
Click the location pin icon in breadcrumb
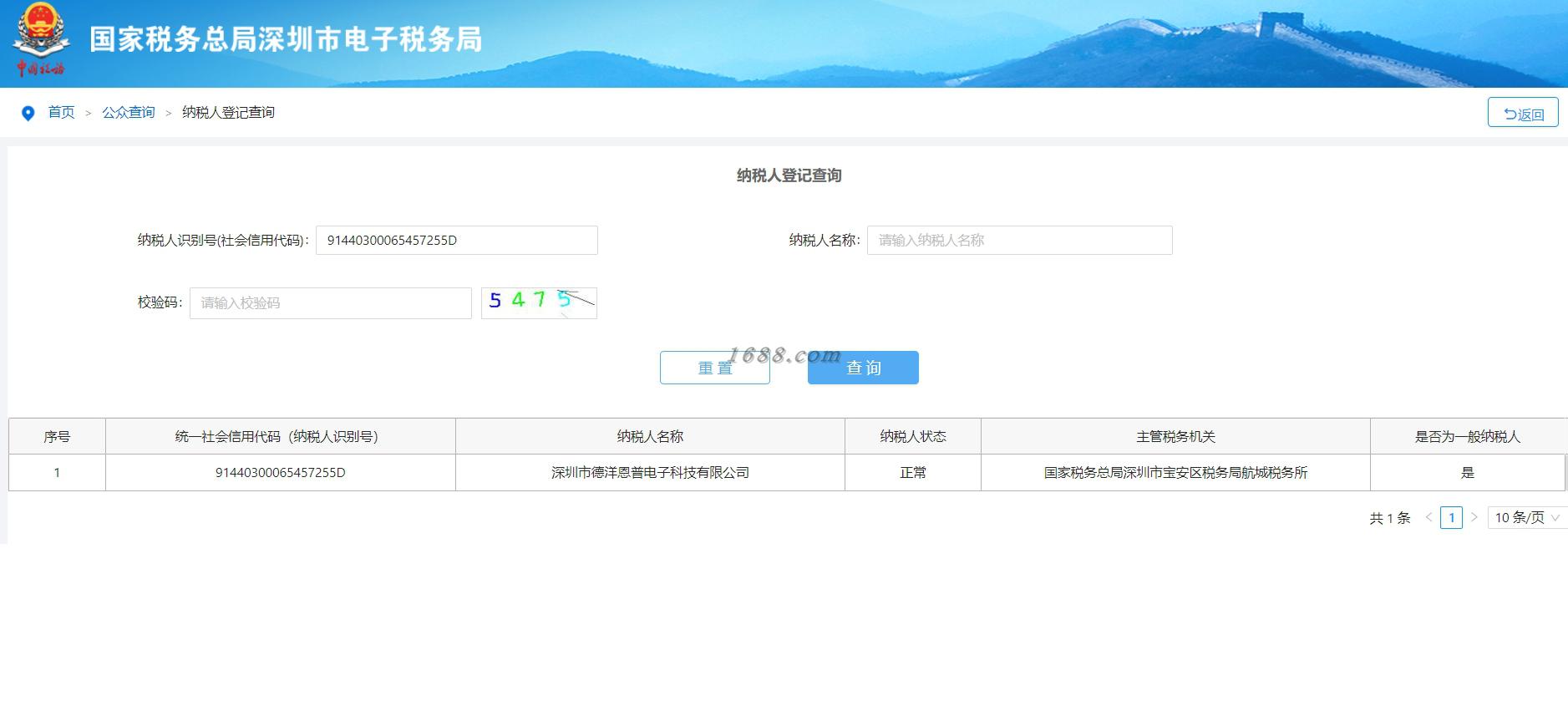click(28, 113)
